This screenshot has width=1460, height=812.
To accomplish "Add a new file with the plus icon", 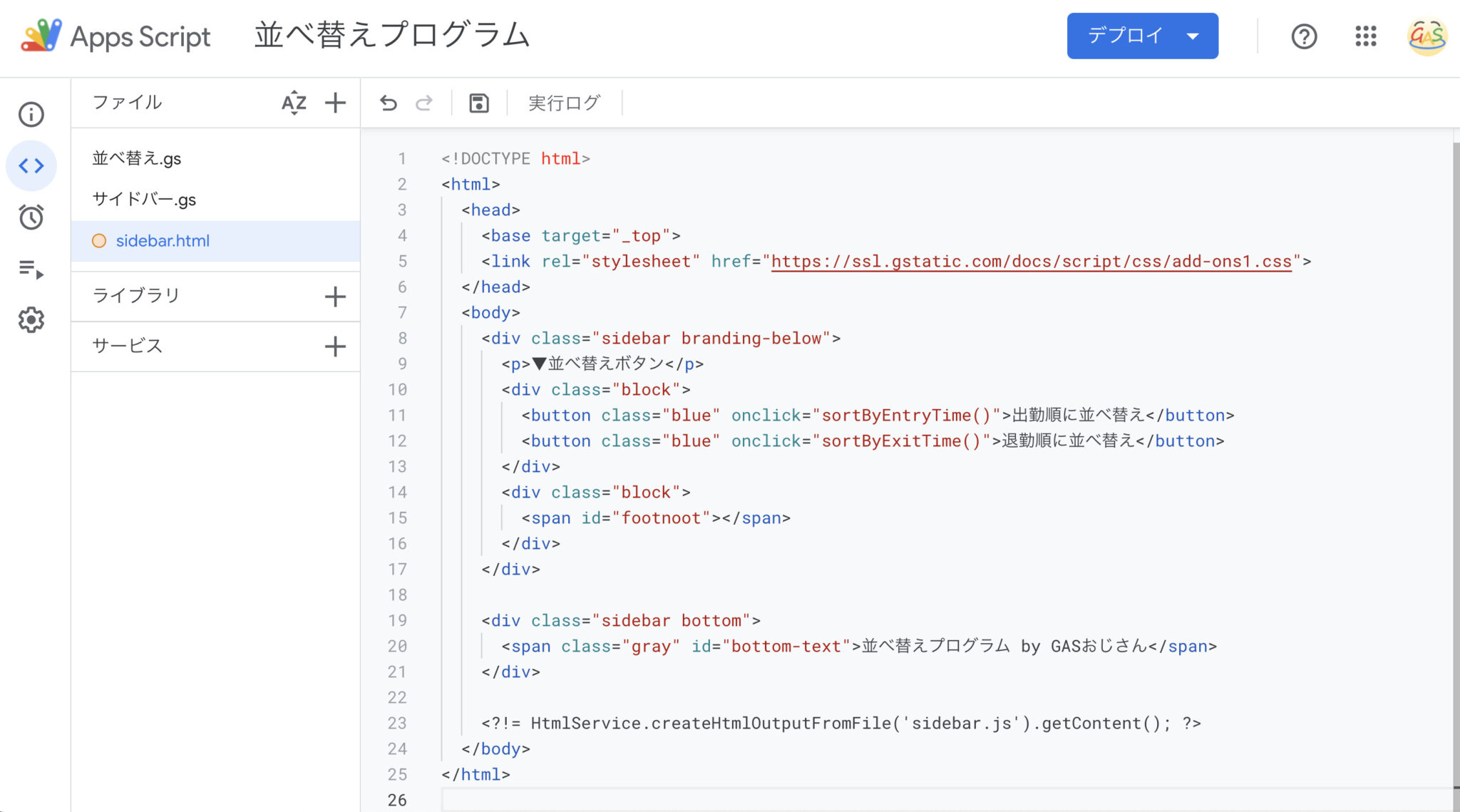I will tap(335, 103).
